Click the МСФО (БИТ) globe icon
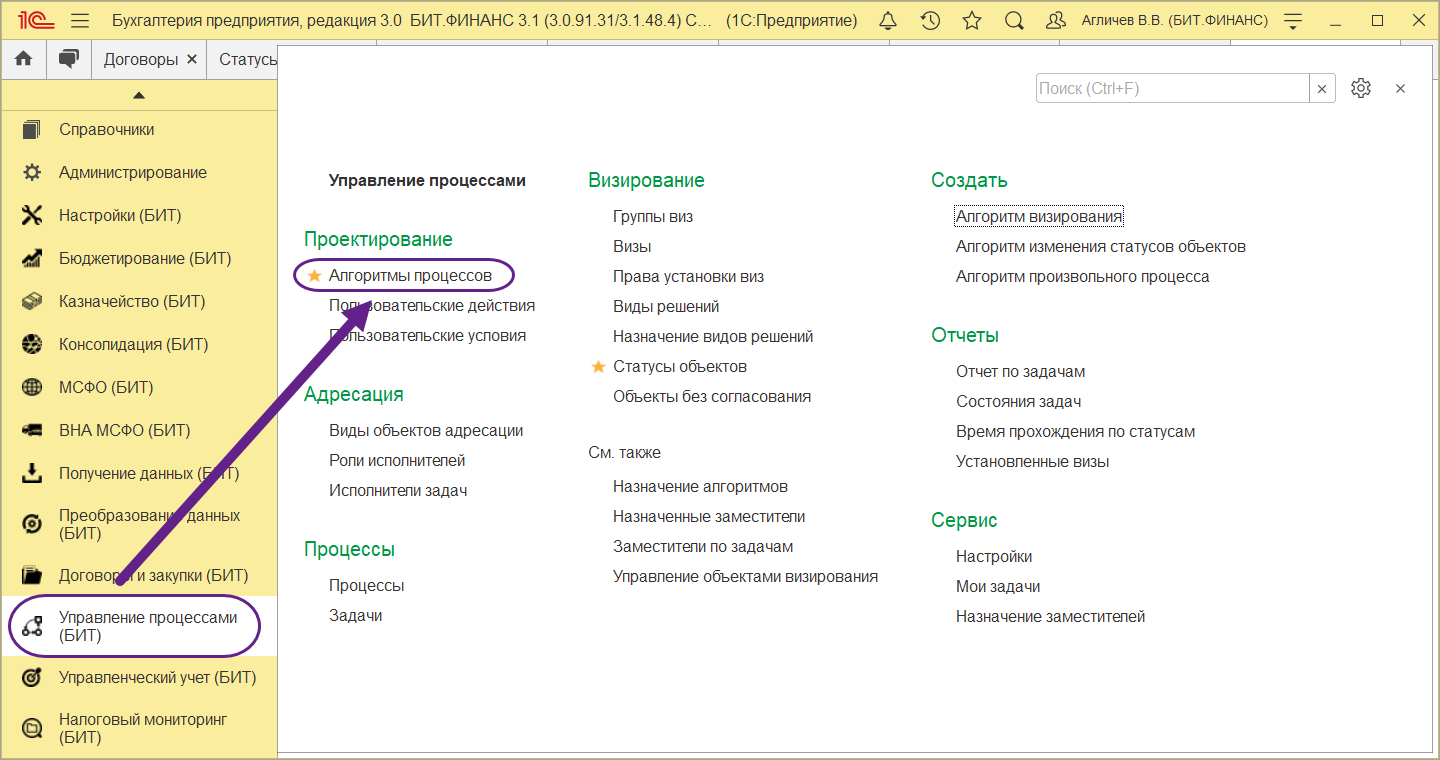The width and height of the screenshot is (1440, 760). [x=32, y=388]
